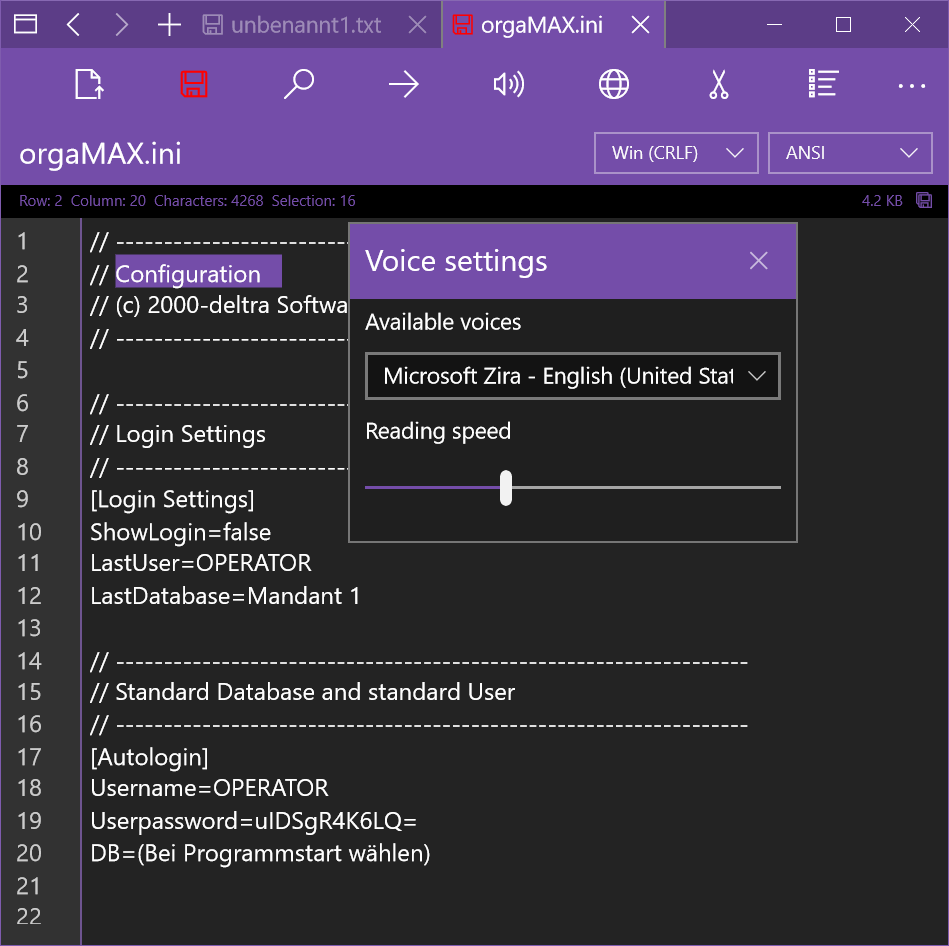The height and width of the screenshot is (946, 949).
Task: Go to previous tab arrow
Action: pyautogui.click(x=73, y=25)
